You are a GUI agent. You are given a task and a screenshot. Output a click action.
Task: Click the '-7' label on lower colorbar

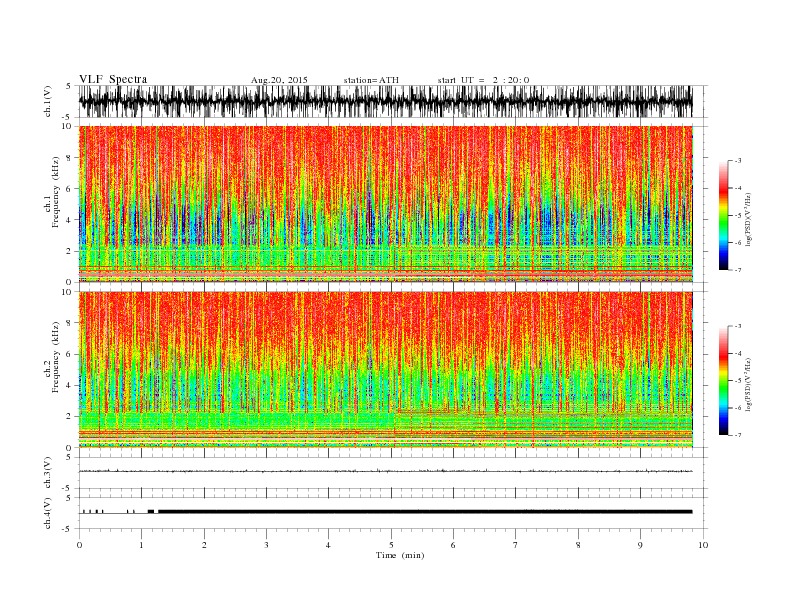[x=738, y=435]
